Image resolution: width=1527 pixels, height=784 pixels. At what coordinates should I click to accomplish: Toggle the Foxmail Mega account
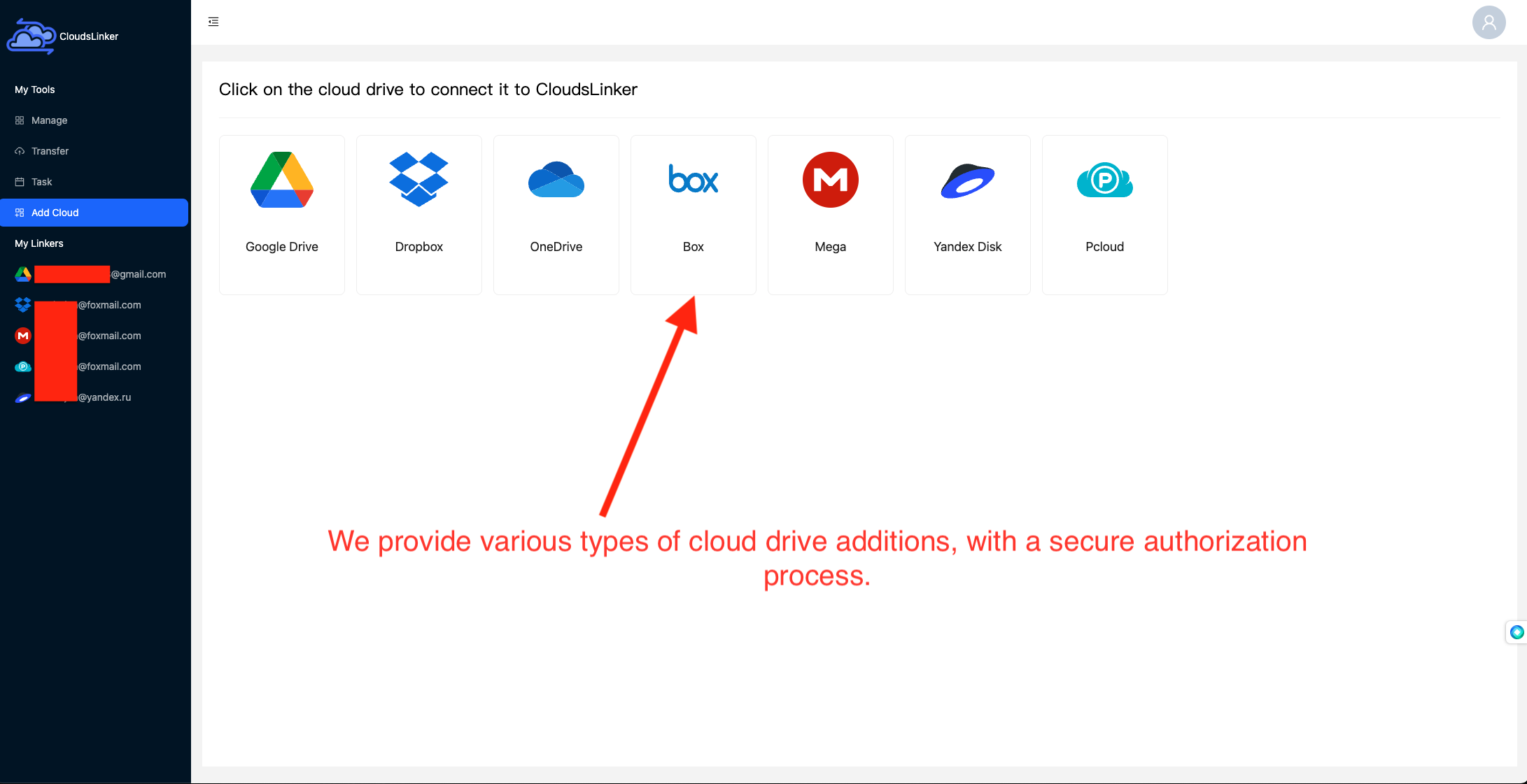click(94, 336)
